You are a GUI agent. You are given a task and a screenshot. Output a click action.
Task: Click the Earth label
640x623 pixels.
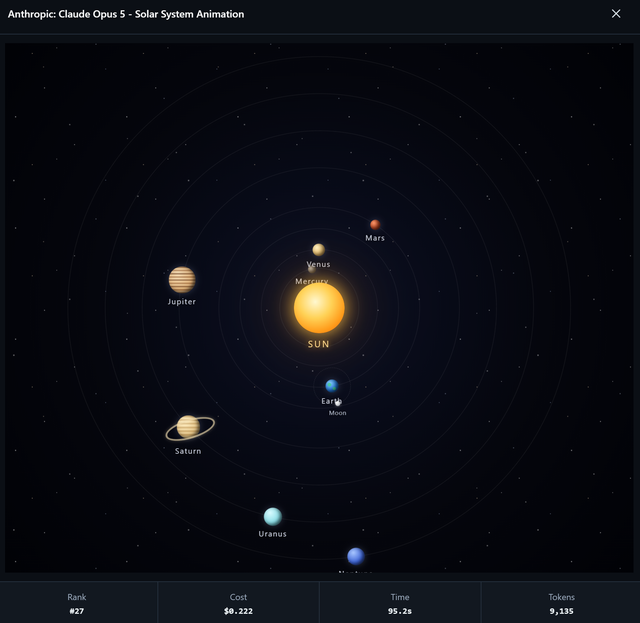click(331, 401)
